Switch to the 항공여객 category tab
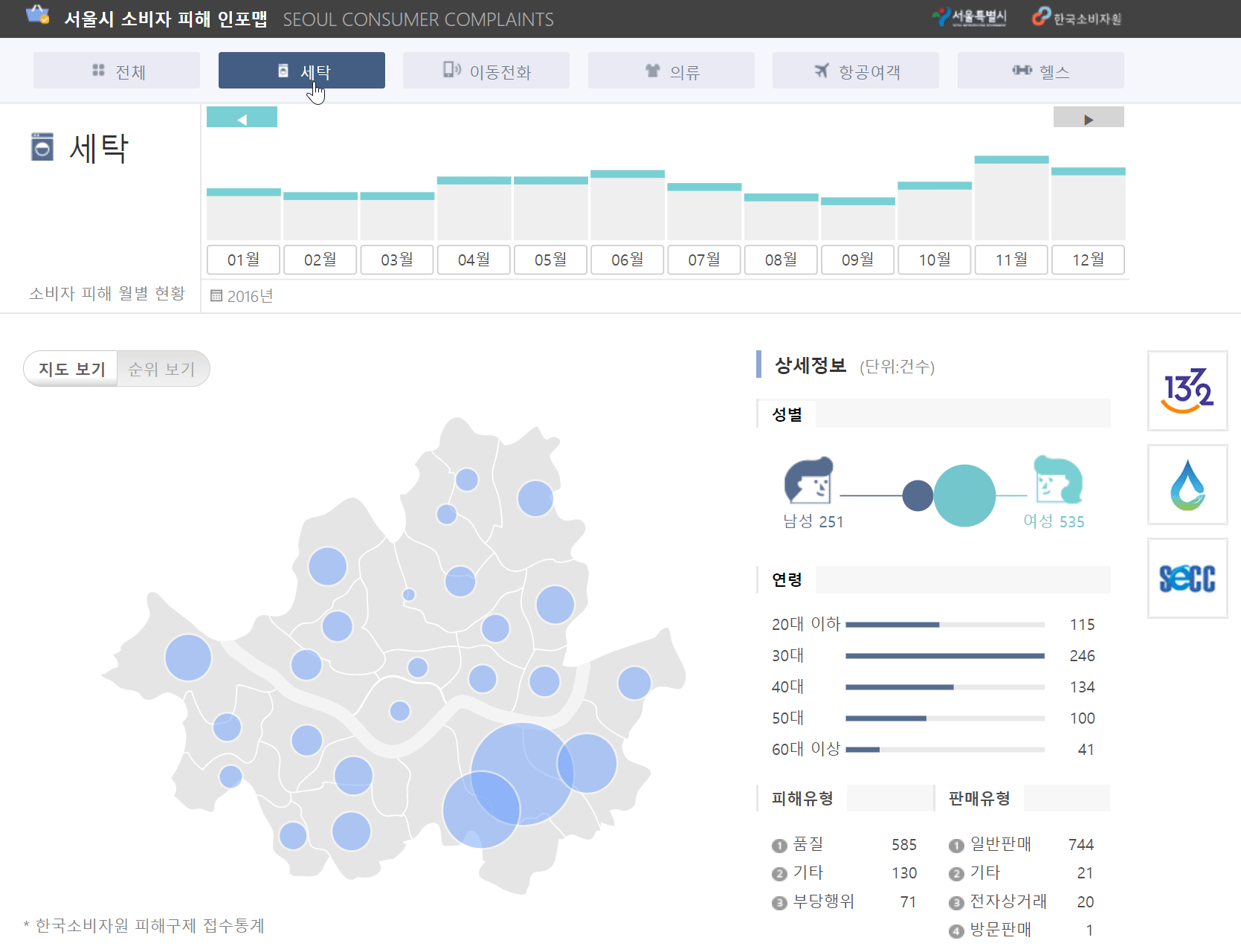This screenshot has height=952, width=1241. tap(855, 70)
